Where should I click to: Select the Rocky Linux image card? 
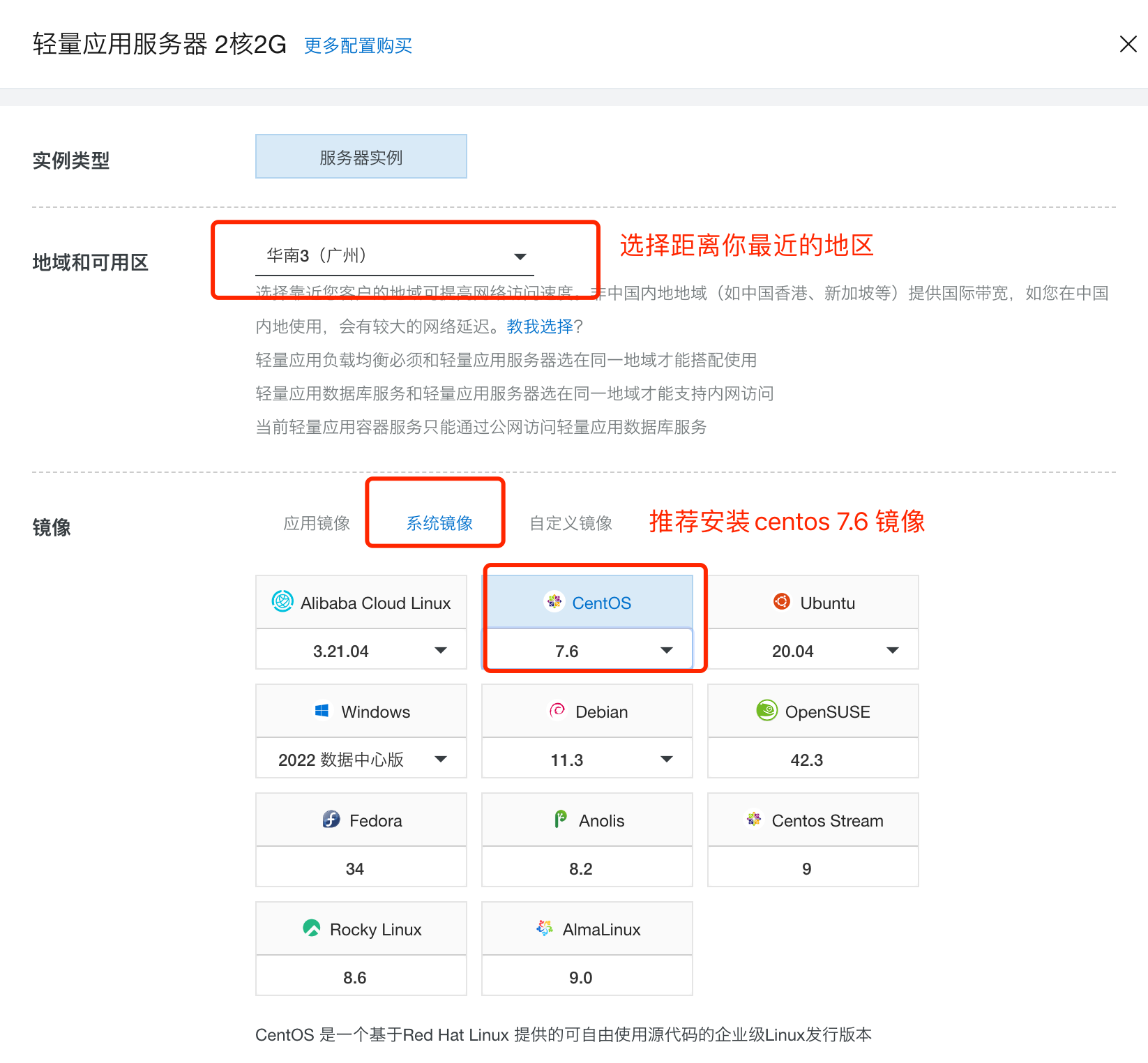click(361, 928)
